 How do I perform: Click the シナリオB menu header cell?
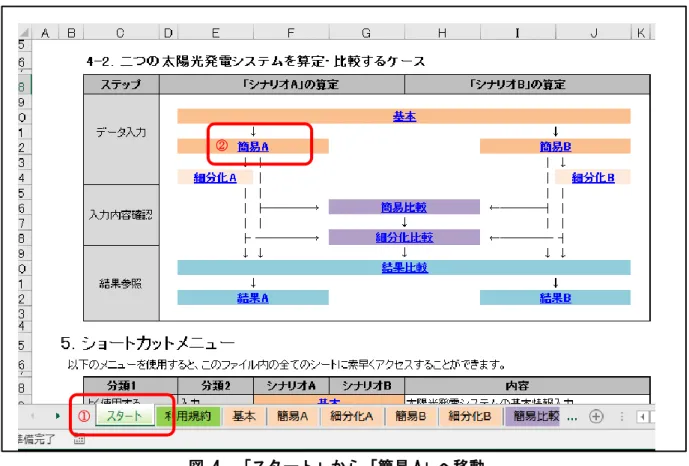[x=366, y=386]
